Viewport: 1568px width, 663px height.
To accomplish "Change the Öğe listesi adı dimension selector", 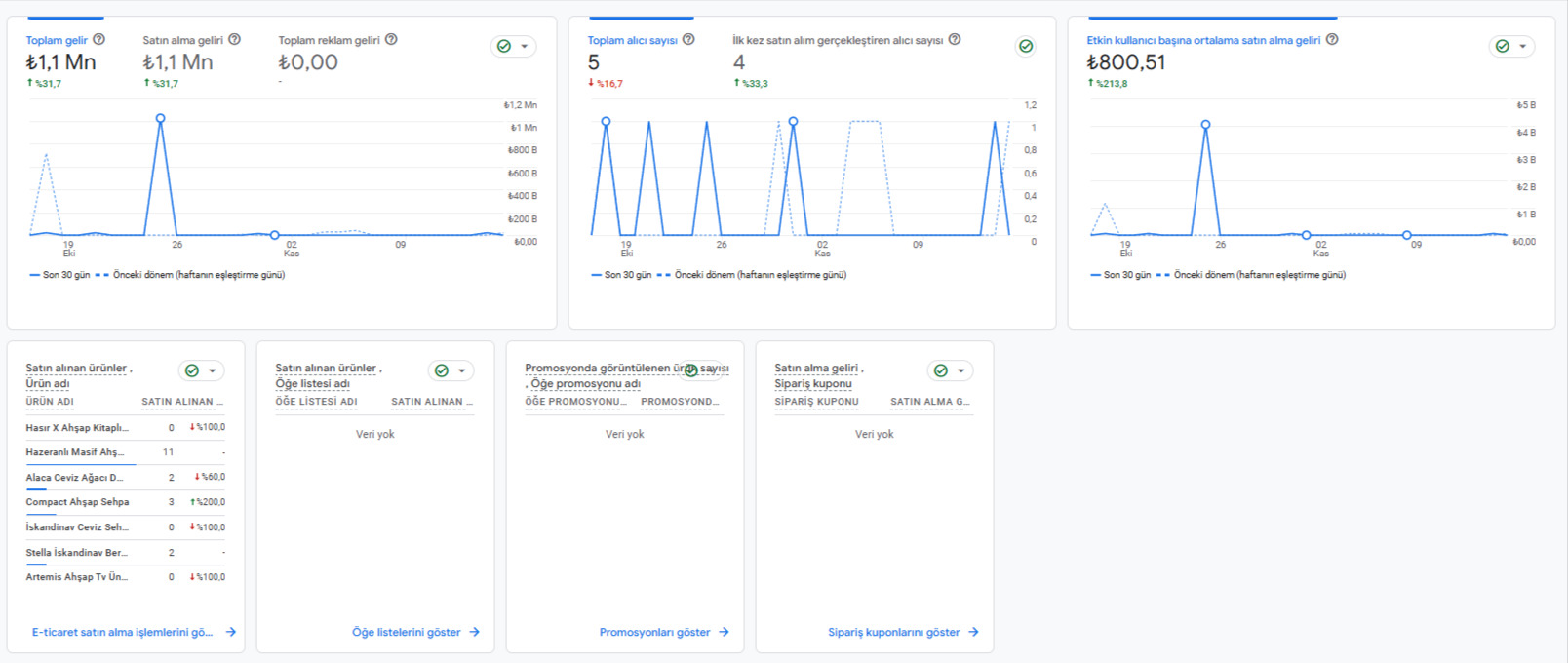I will 312,384.
